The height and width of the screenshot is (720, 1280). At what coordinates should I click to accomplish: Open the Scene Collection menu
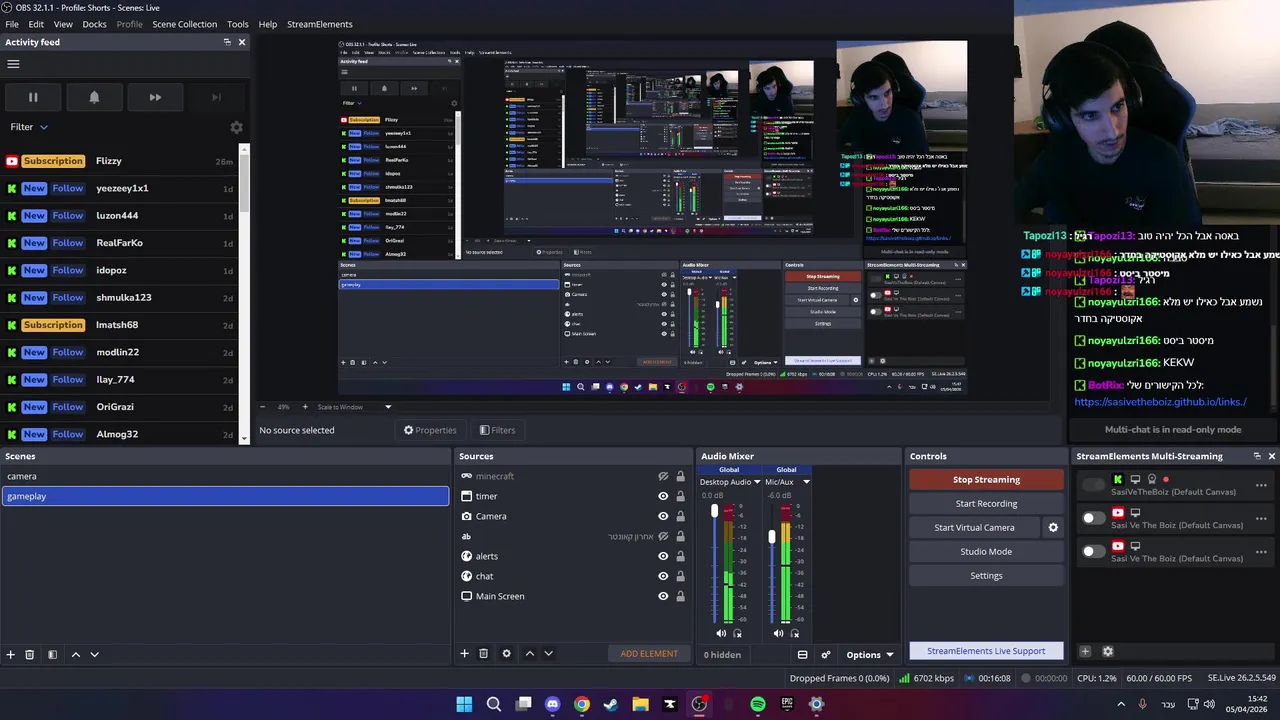coord(184,24)
